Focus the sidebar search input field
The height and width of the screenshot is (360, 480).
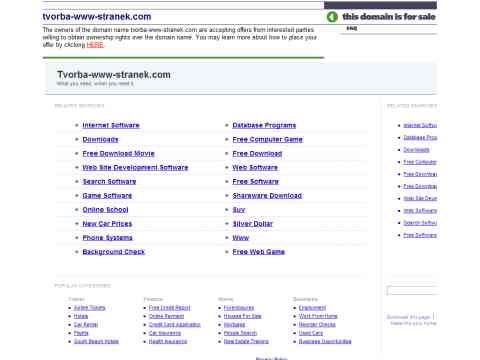(x=413, y=290)
